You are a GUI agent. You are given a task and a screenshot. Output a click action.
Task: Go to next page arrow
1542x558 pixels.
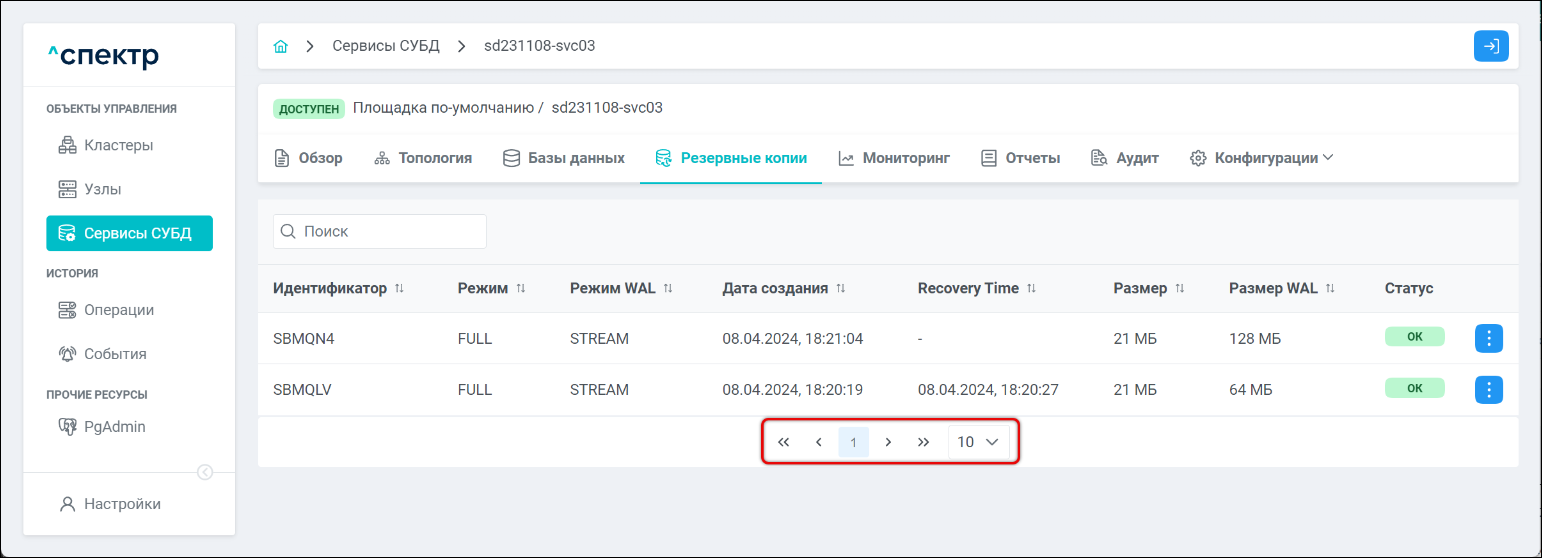(x=888, y=442)
